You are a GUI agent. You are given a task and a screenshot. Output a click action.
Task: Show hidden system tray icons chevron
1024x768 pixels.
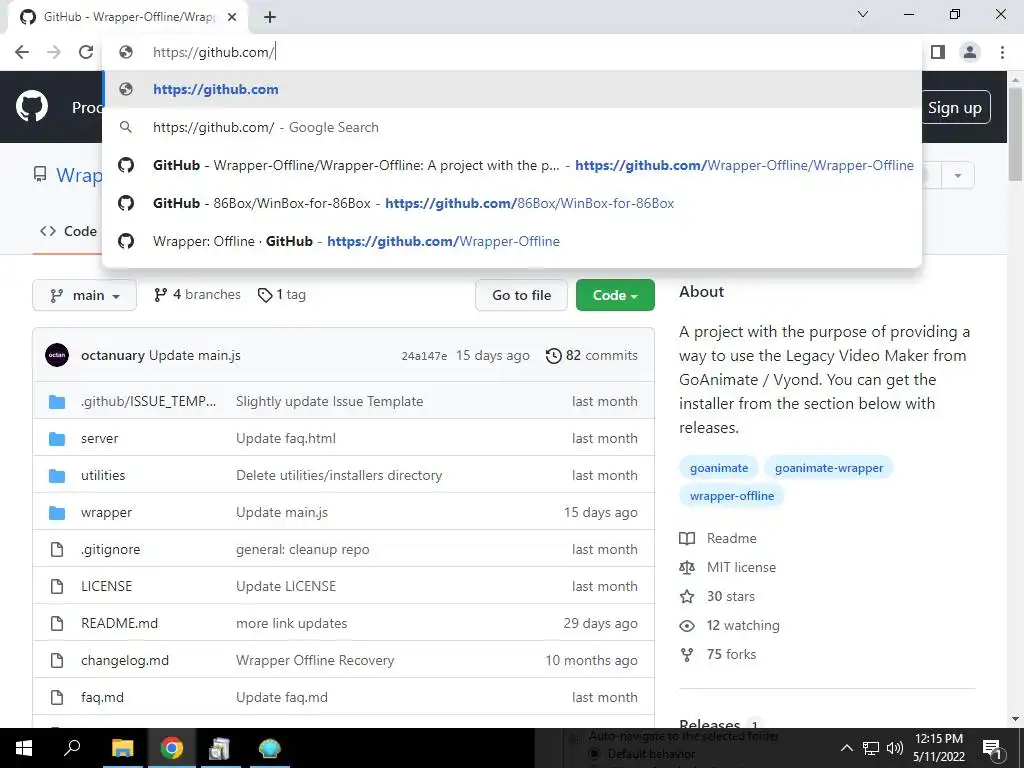click(846, 748)
